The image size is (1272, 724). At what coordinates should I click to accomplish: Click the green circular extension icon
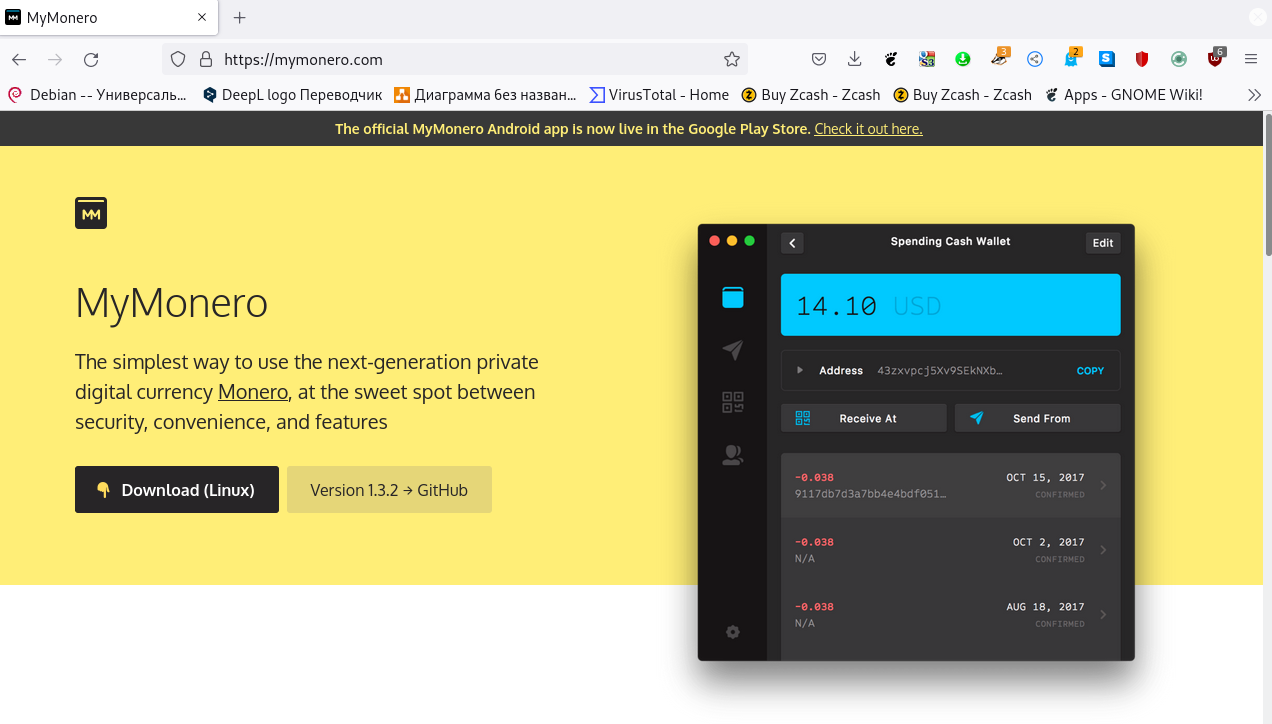point(1179,60)
